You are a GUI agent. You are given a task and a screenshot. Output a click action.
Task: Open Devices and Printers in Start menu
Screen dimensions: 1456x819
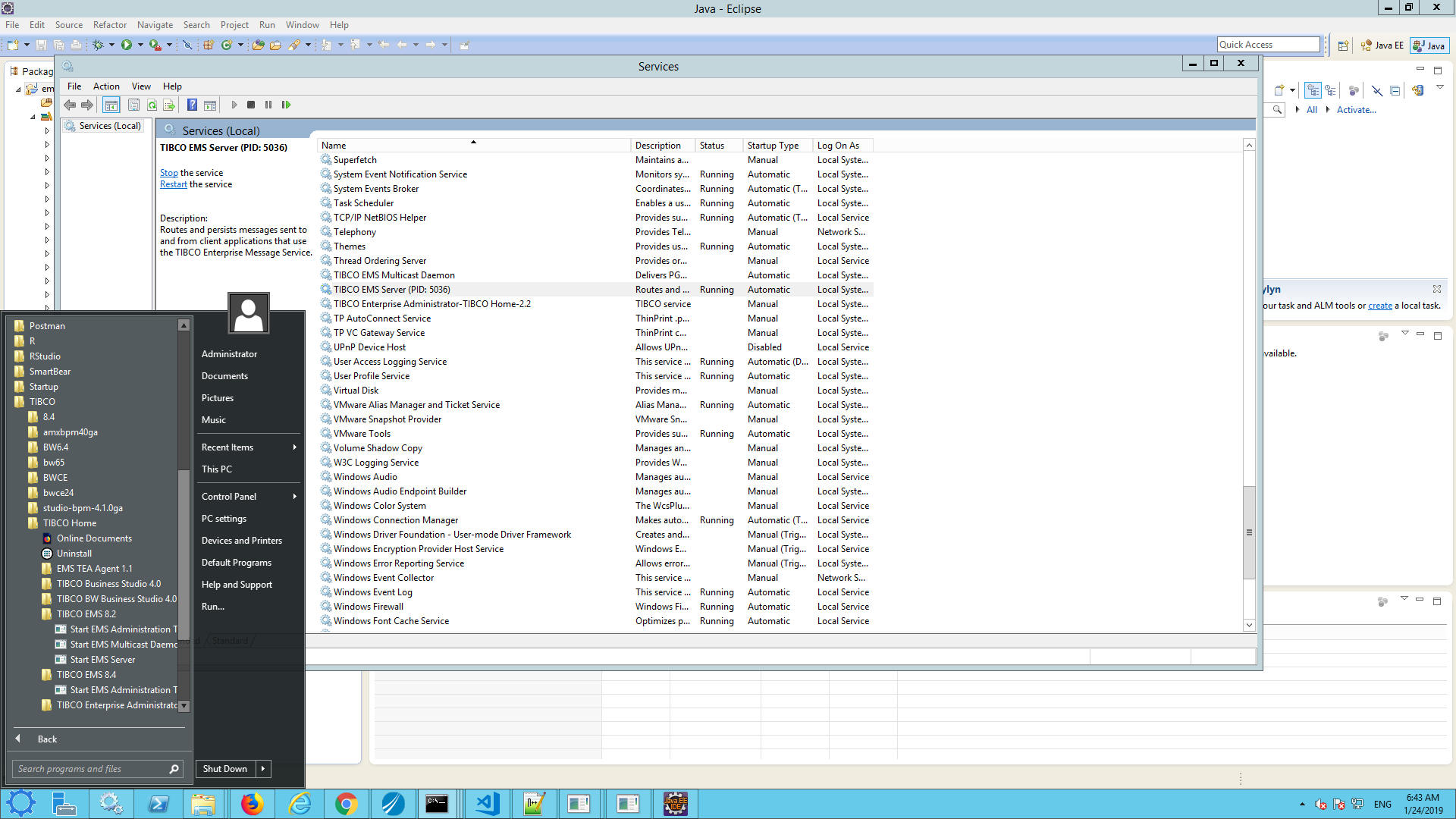point(242,541)
